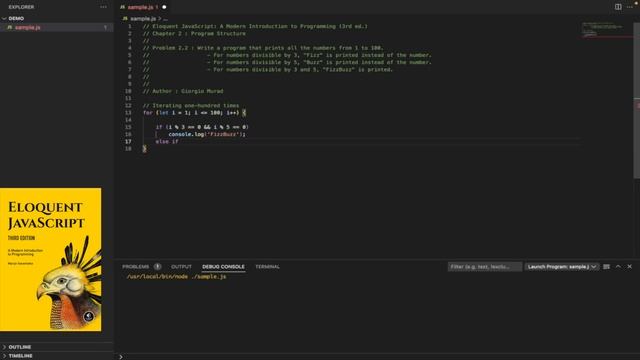This screenshot has width=640, height=360.
Task: Click the 'for (let i = 1' line
Action: click(194, 113)
